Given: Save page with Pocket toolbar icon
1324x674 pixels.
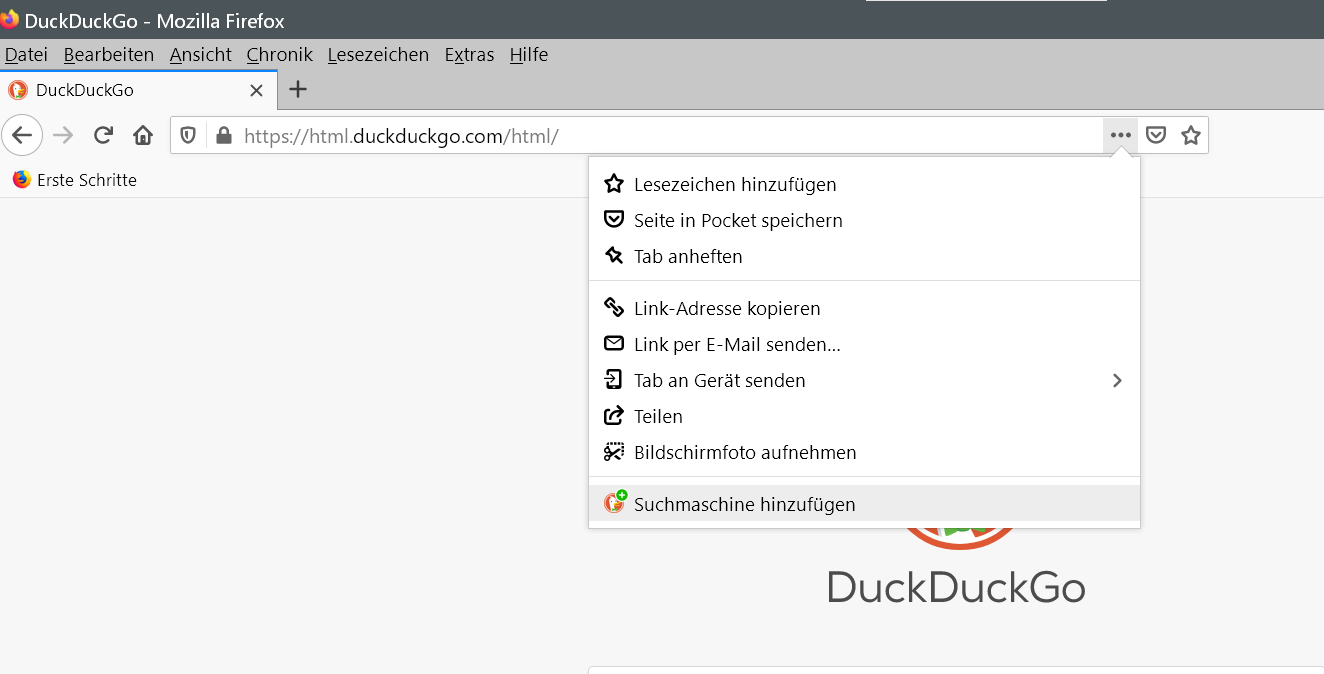Looking at the screenshot, I should coord(1156,135).
